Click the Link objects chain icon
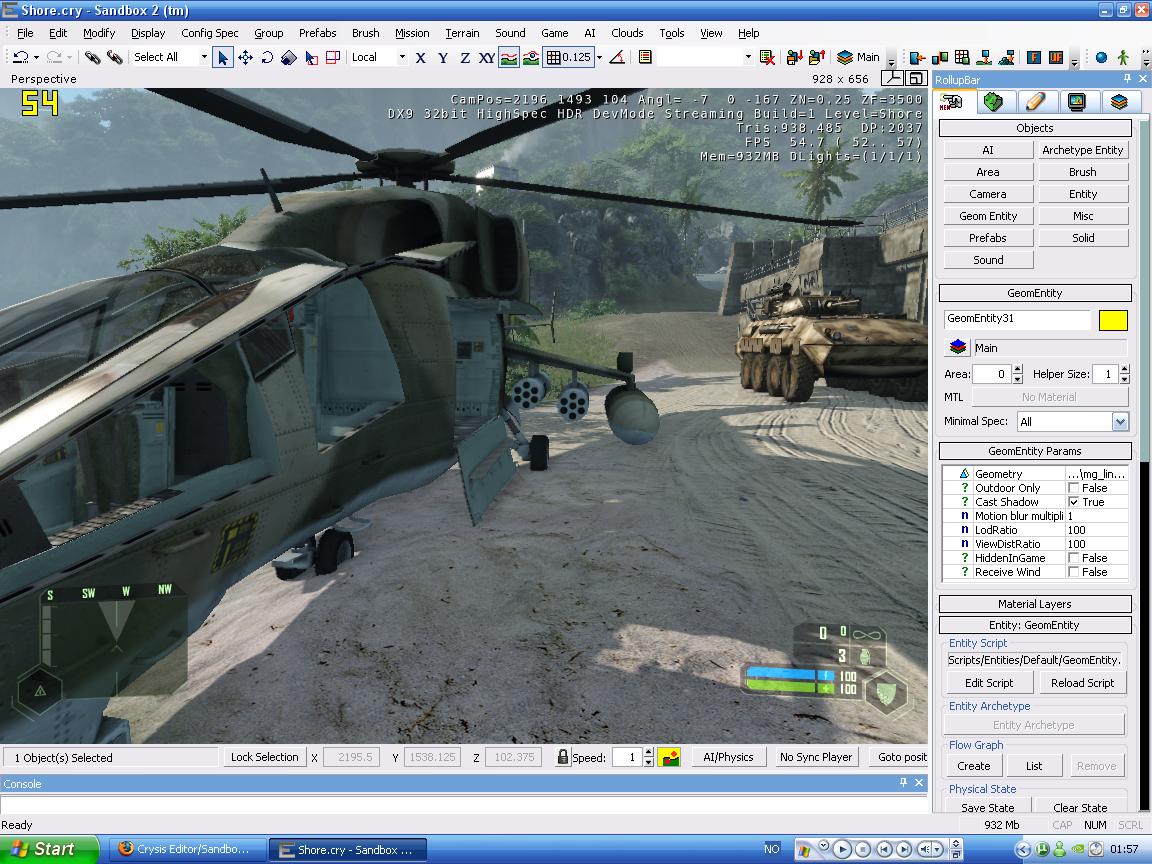Viewport: 1152px width, 864px height. point(93,57)
